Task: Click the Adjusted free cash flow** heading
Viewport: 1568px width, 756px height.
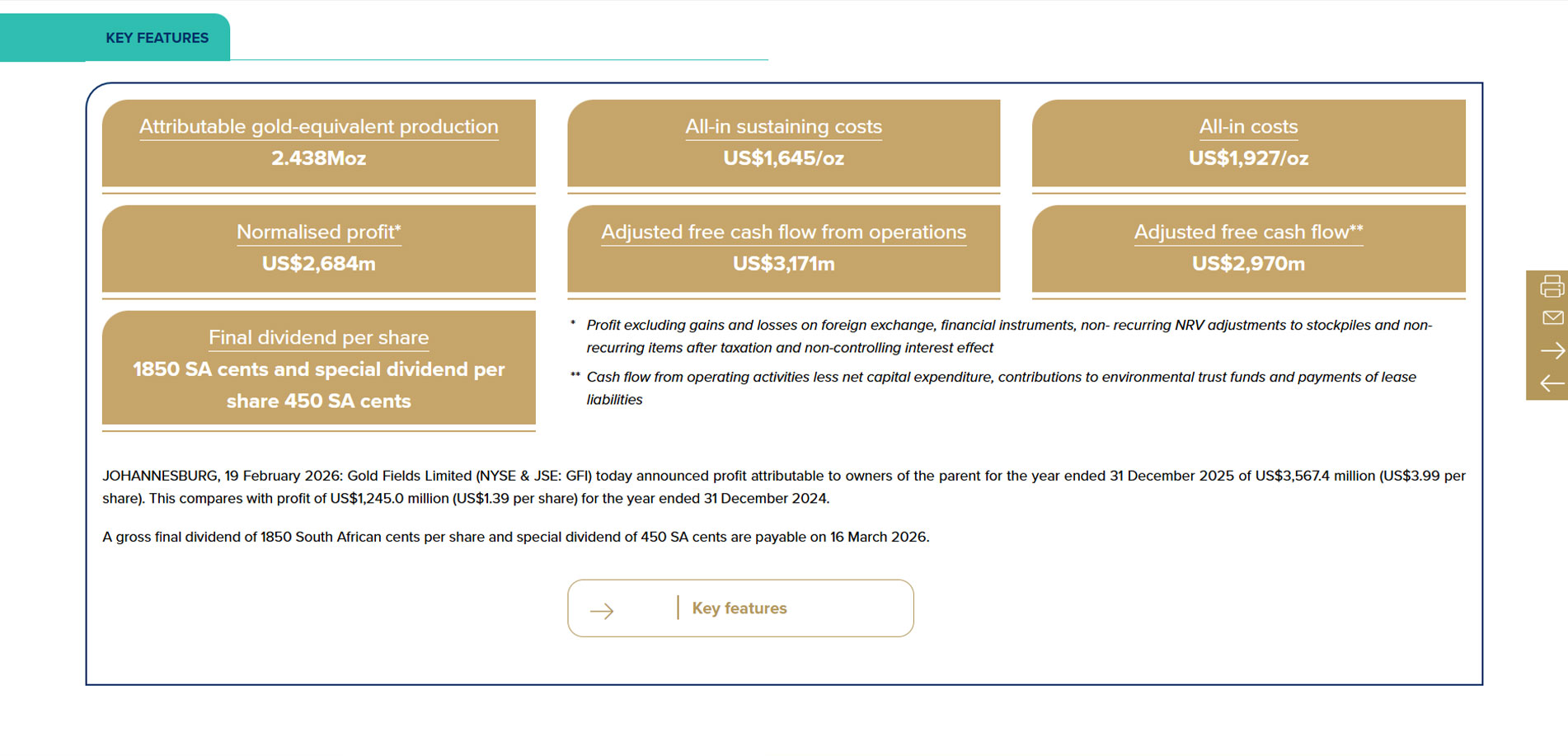Action: pos(1248,232)
